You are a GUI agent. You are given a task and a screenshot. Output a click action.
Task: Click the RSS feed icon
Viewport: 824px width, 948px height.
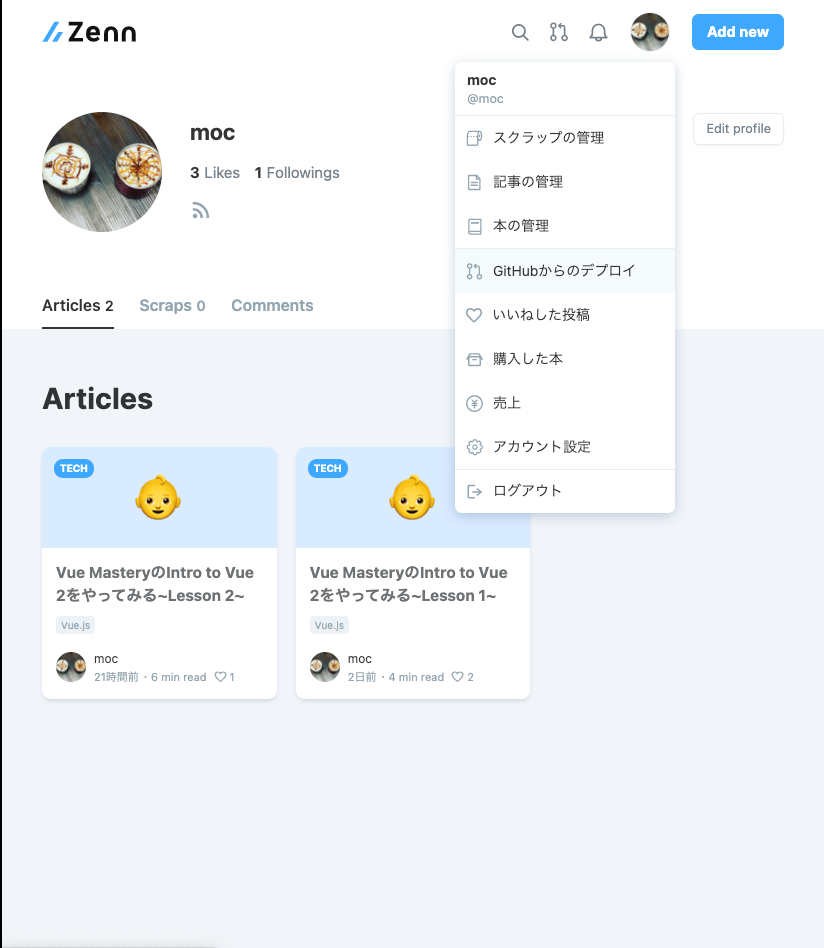tap(201, 210)
